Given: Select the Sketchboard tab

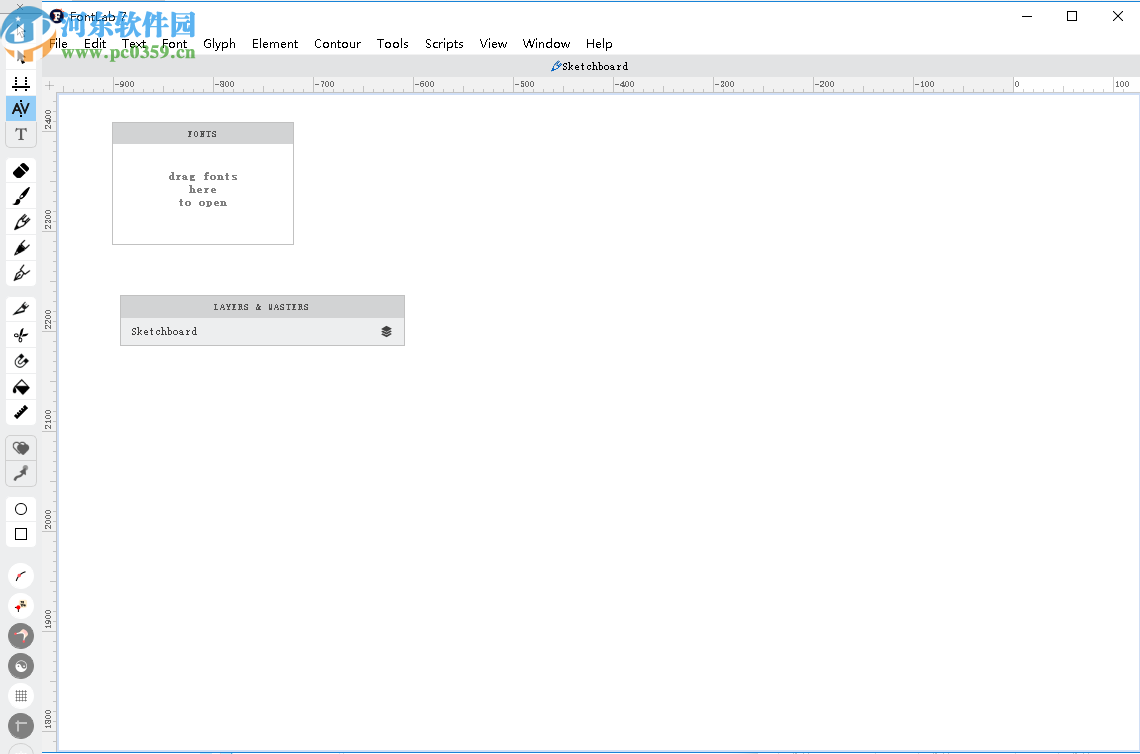Looking at the screenshot, I should 590,66.
